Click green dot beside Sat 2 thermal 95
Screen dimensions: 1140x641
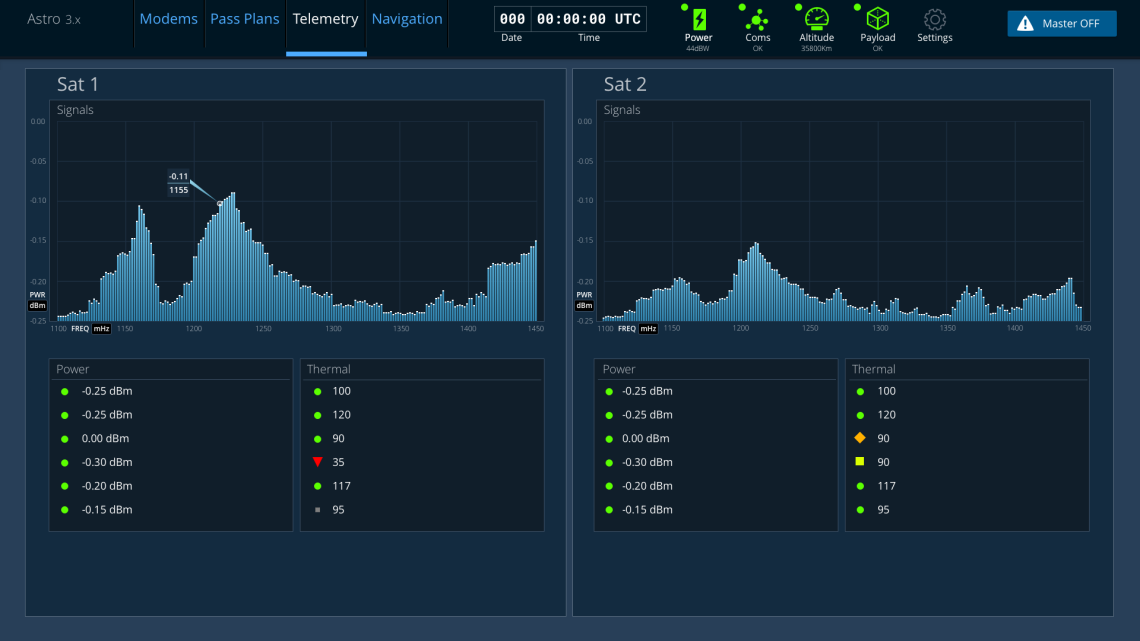click(x=860, y=510)
